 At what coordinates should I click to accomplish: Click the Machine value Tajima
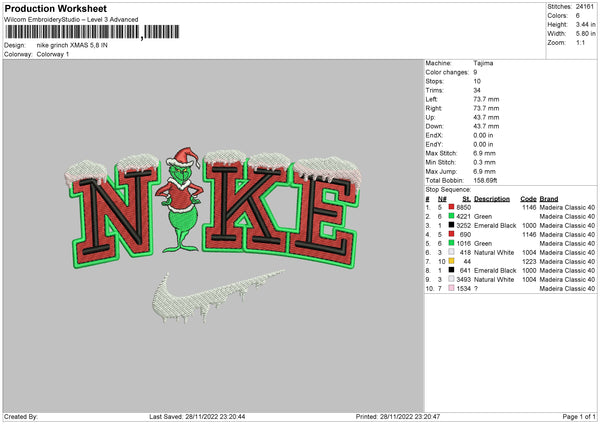tap(483, 63)
